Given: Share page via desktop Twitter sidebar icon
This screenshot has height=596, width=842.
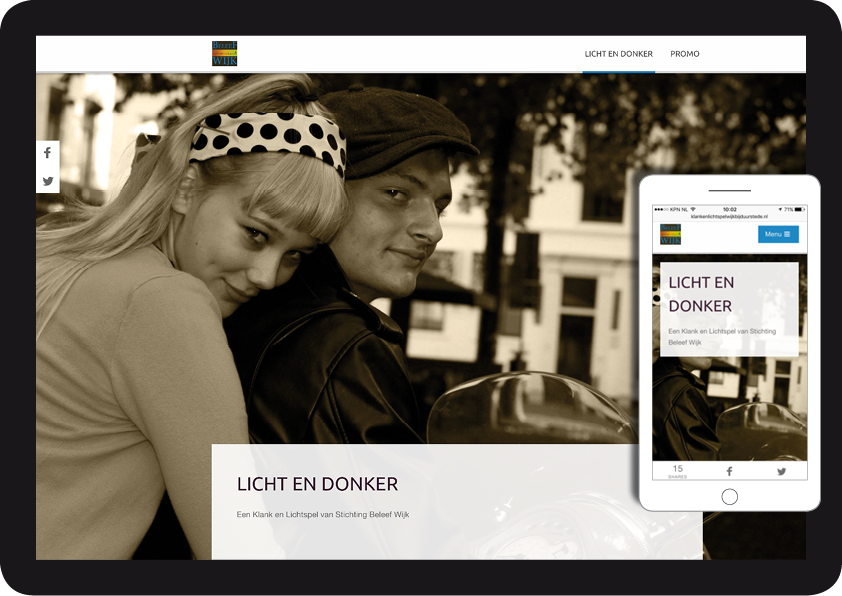Looking at the screenshot, I should (x=47, y=181).
